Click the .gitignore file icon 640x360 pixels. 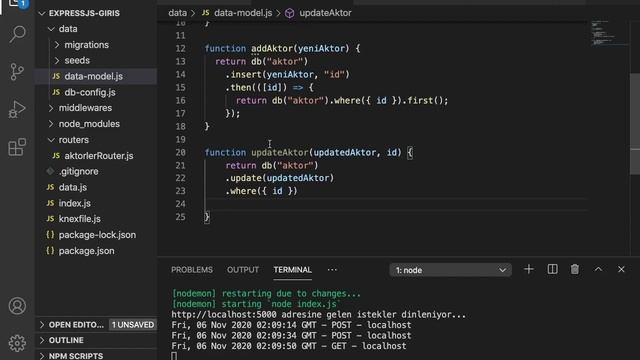pyautogui.click(x=50, y=171)
